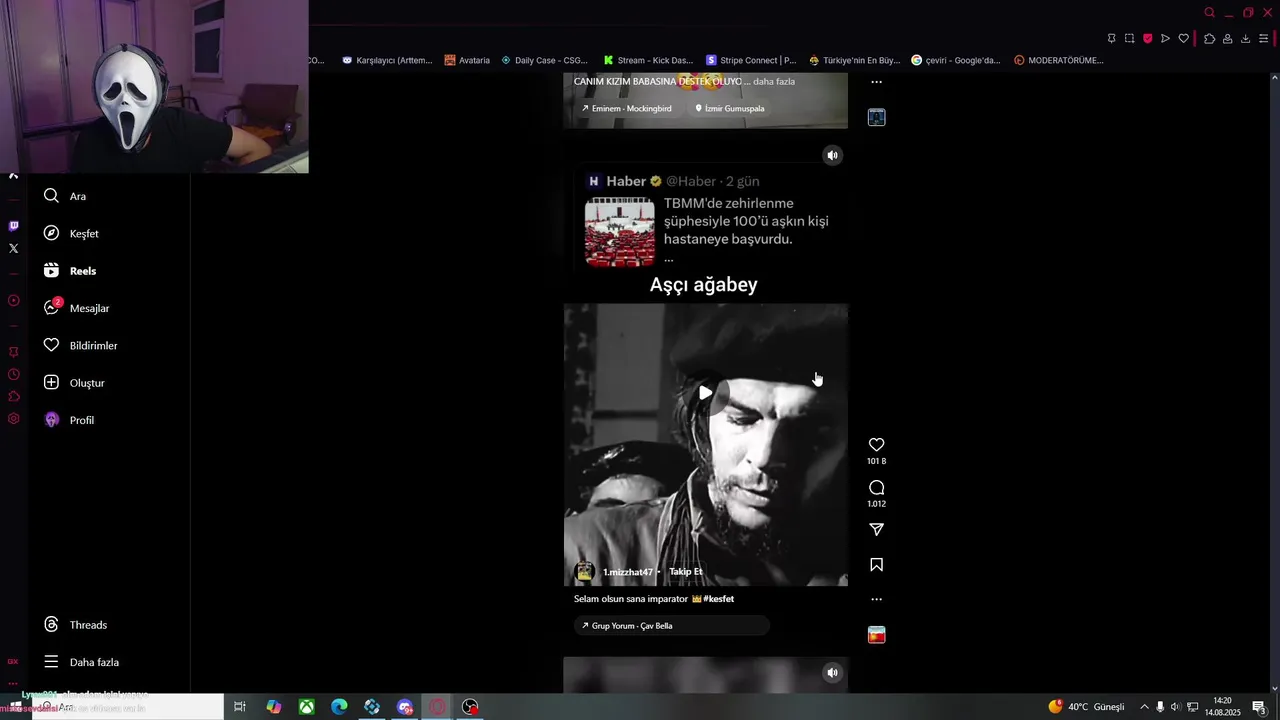The image size is (1280, 720).
Task: Open the top reel's audio thumbnail
Action: 876,117
